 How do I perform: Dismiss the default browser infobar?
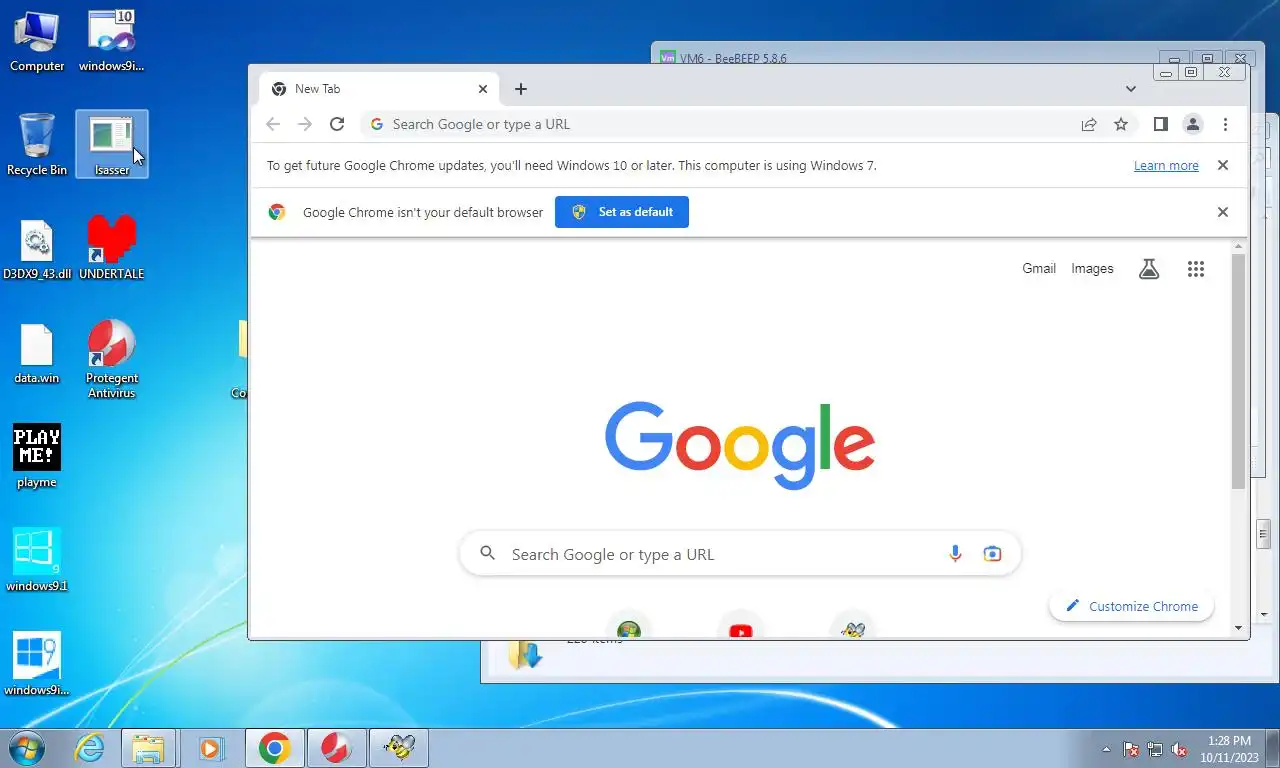pos(1222,212)
